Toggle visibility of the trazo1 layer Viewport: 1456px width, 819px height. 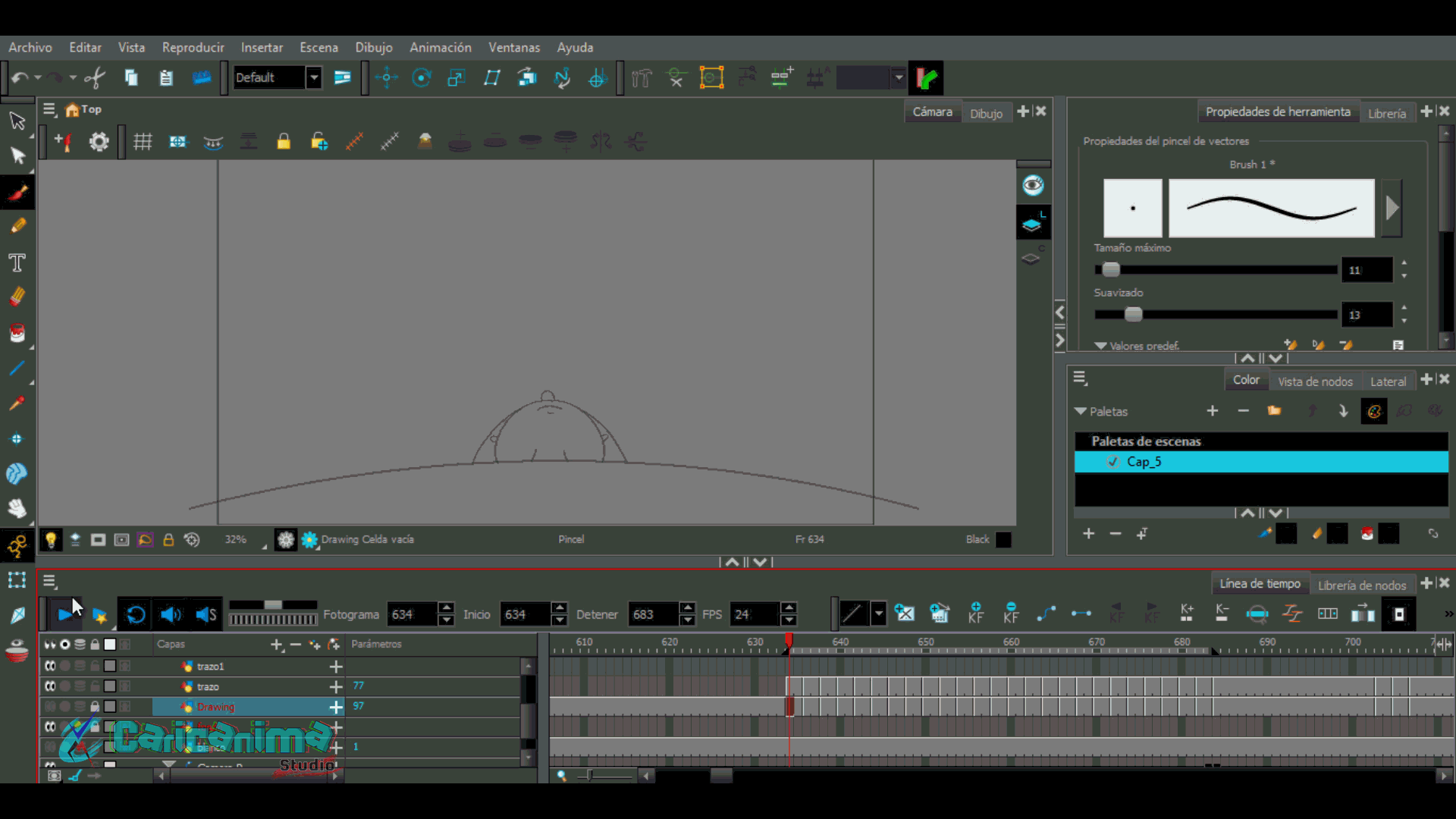[x=50, y=666]
